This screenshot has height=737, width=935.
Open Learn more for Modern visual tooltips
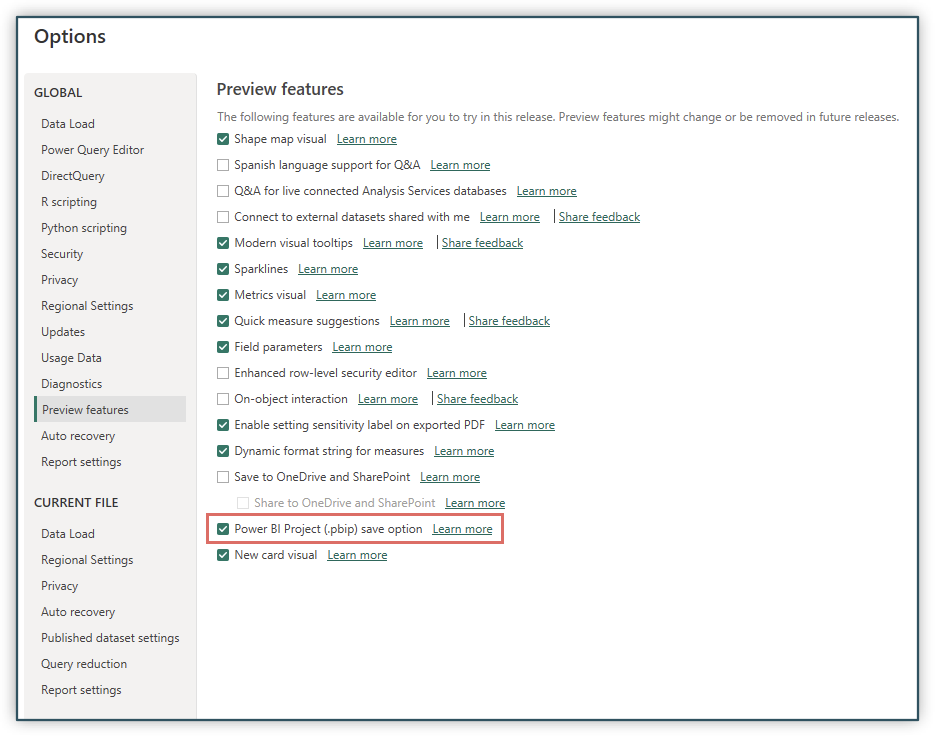tap(393, 243)
